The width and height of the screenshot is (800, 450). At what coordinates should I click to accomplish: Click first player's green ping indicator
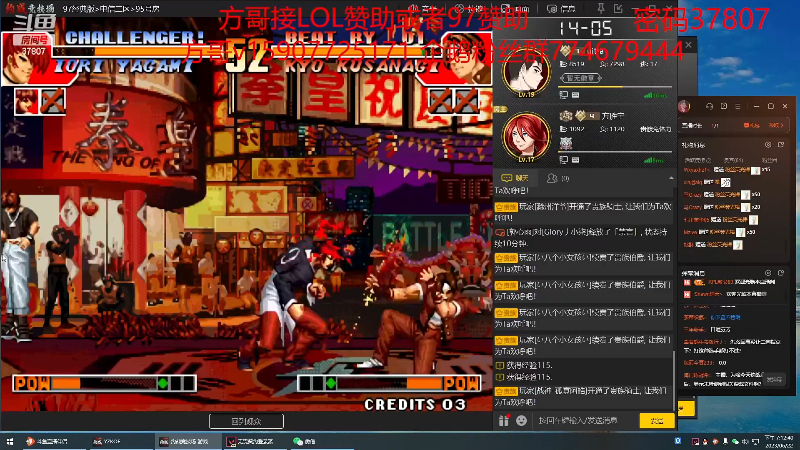click(656, 95)
